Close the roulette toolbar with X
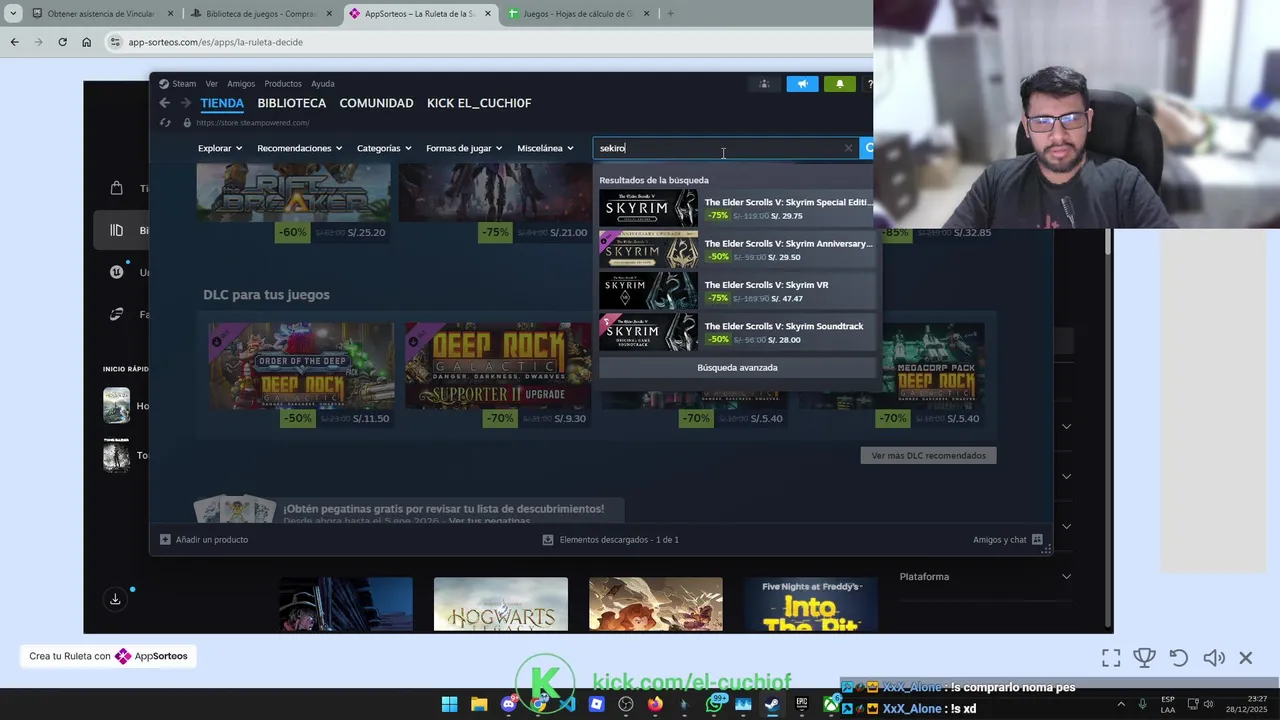Image resolution: width=1280 pixels, height=720 pixels. [x=1246, y=658]
